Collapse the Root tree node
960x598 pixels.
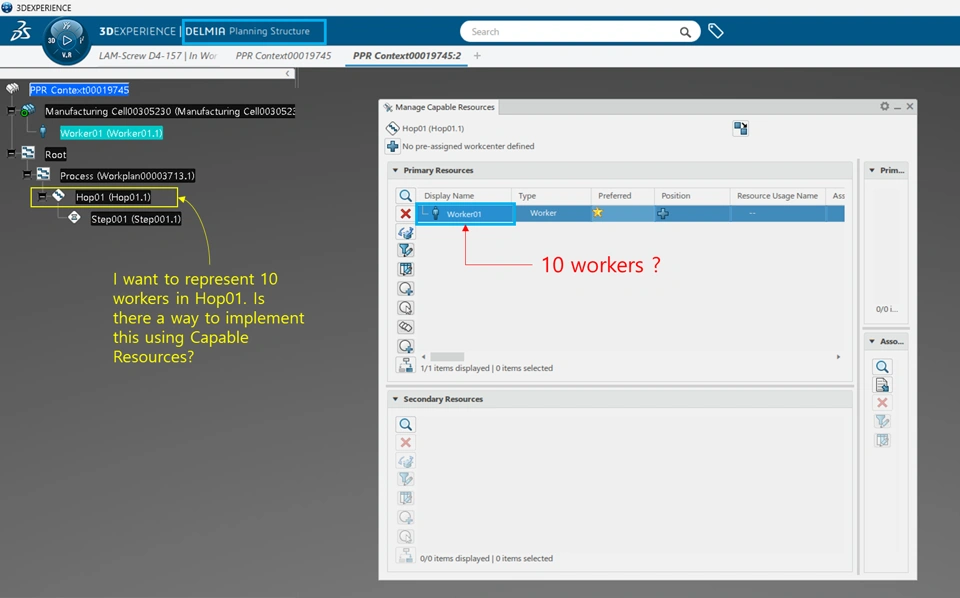[x=11, y=153]
